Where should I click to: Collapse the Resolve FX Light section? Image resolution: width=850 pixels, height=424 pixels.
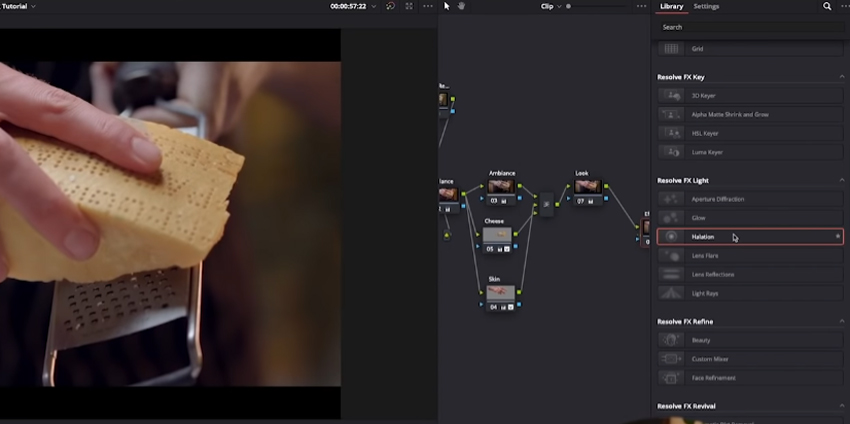pos(841,180)
